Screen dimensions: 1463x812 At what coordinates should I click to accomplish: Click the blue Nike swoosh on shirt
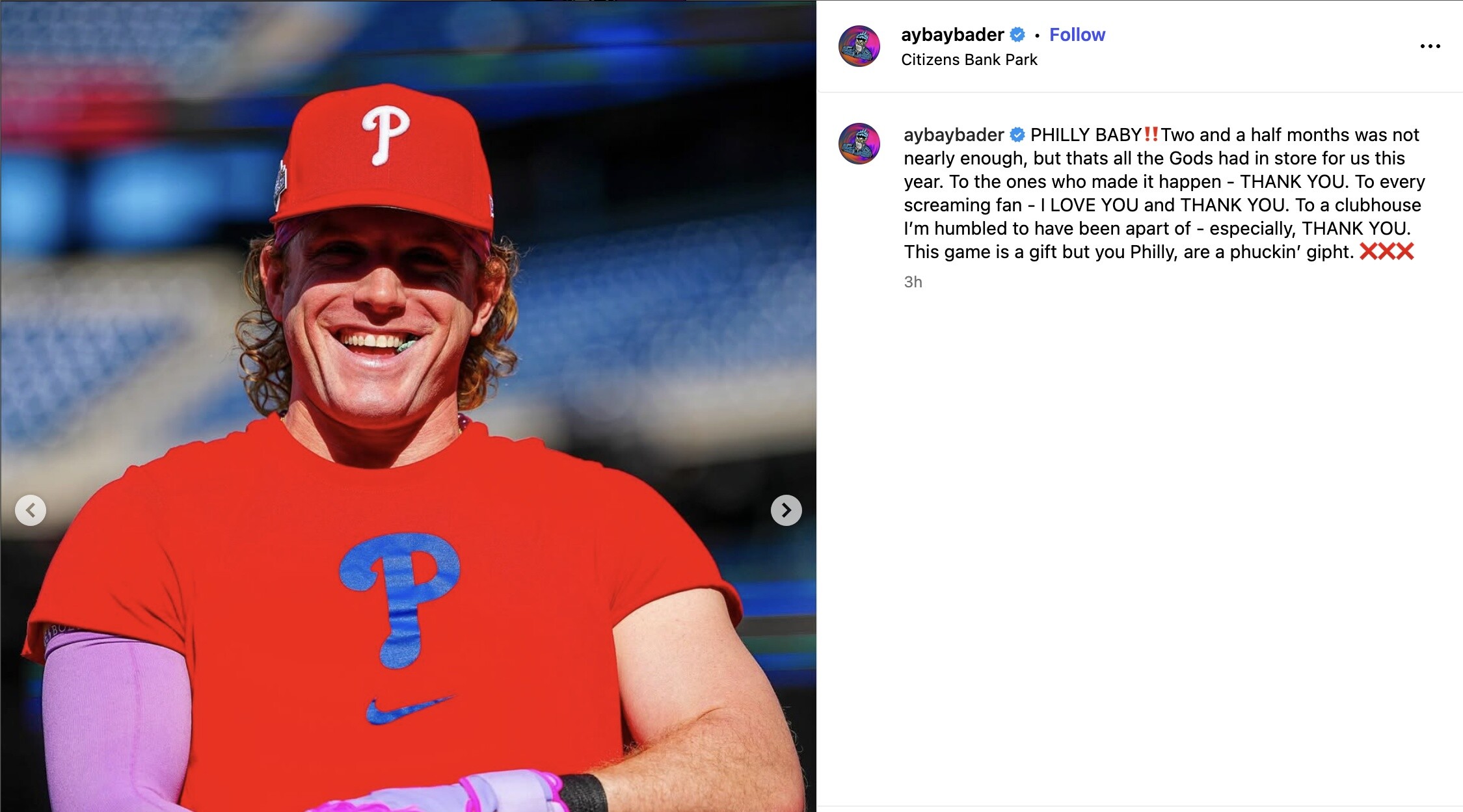click(x=408, y=709)
